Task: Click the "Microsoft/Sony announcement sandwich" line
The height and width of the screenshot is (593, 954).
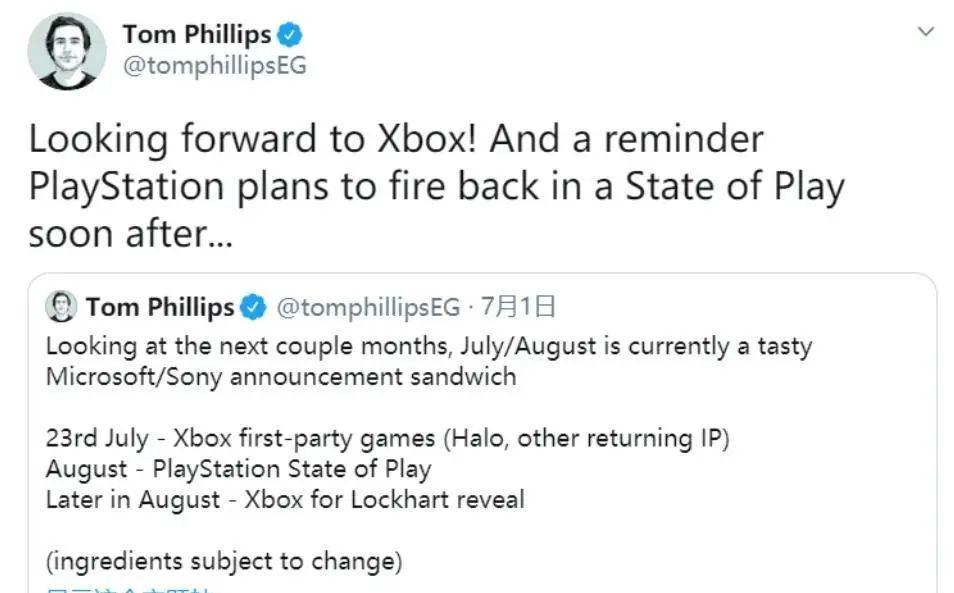Action: (281, 377)
